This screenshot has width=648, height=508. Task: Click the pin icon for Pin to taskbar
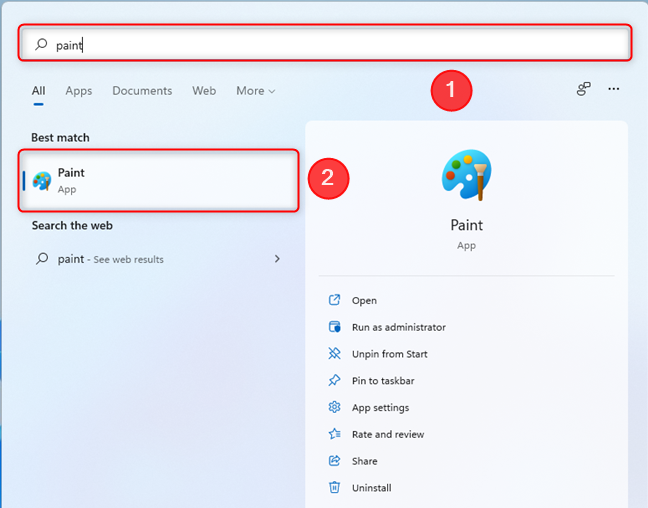pos(334,380)
